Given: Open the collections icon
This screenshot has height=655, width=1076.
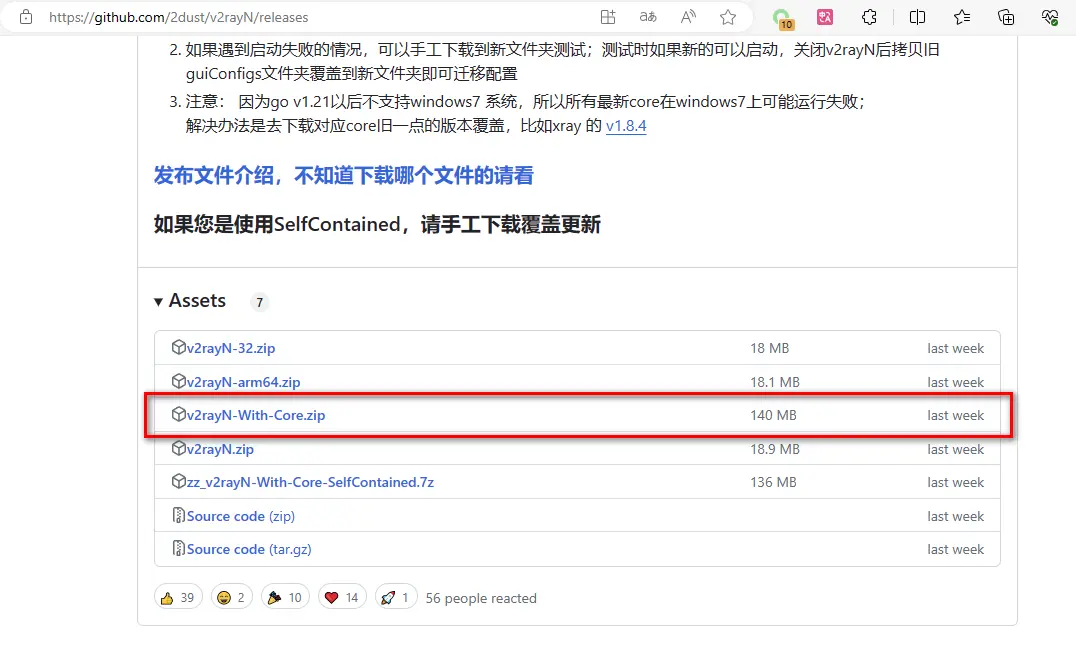Looking at the screenshot, I should [1006, 17].
